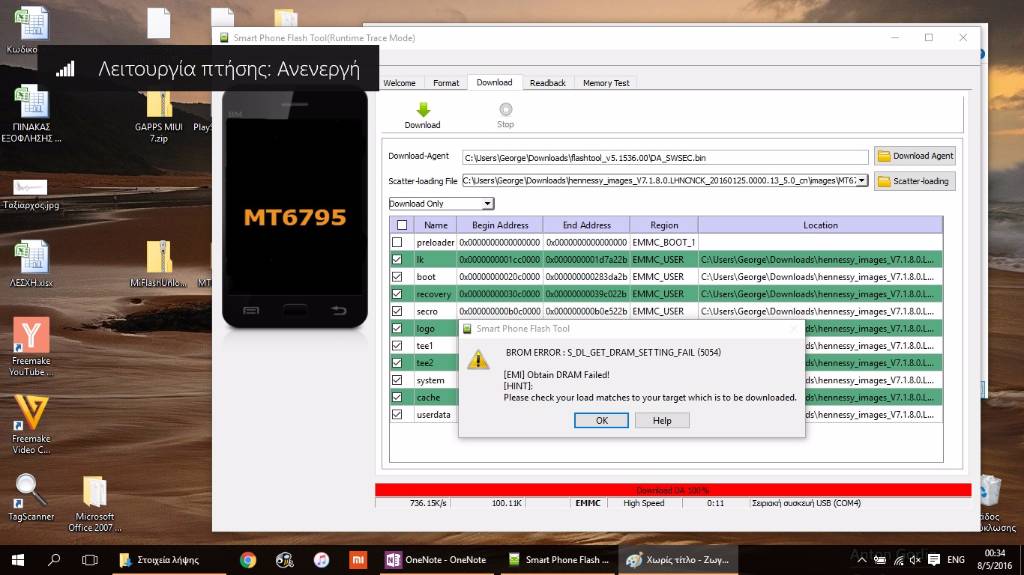This screenshot has width=1024, height=575.
Task: Click the EMMC_BOOT_1 region cell
Action: (x=664, y=242)
